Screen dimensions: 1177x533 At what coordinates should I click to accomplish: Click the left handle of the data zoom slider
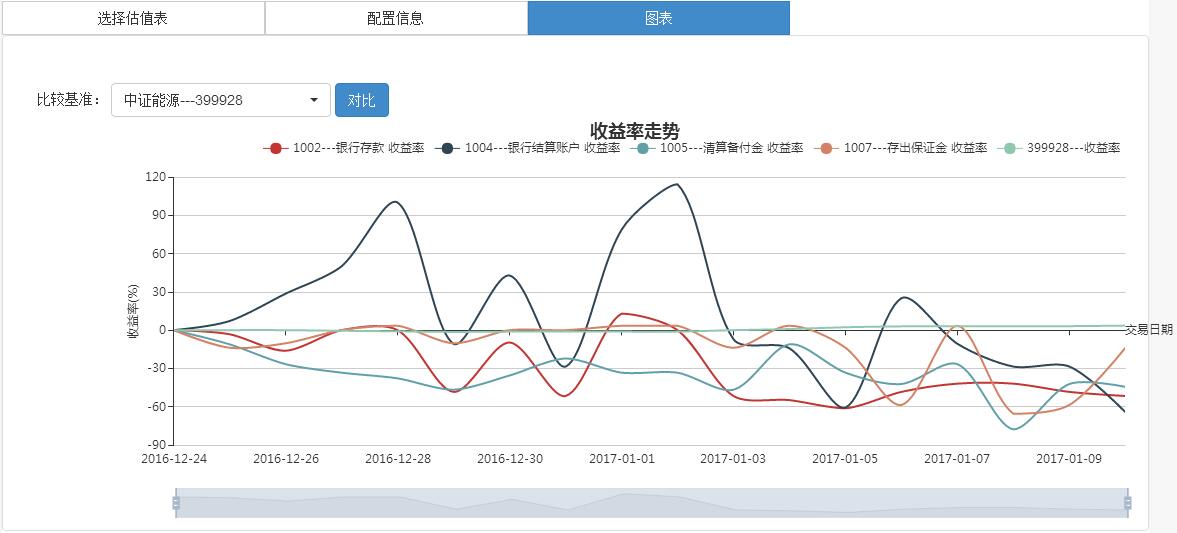176,503
